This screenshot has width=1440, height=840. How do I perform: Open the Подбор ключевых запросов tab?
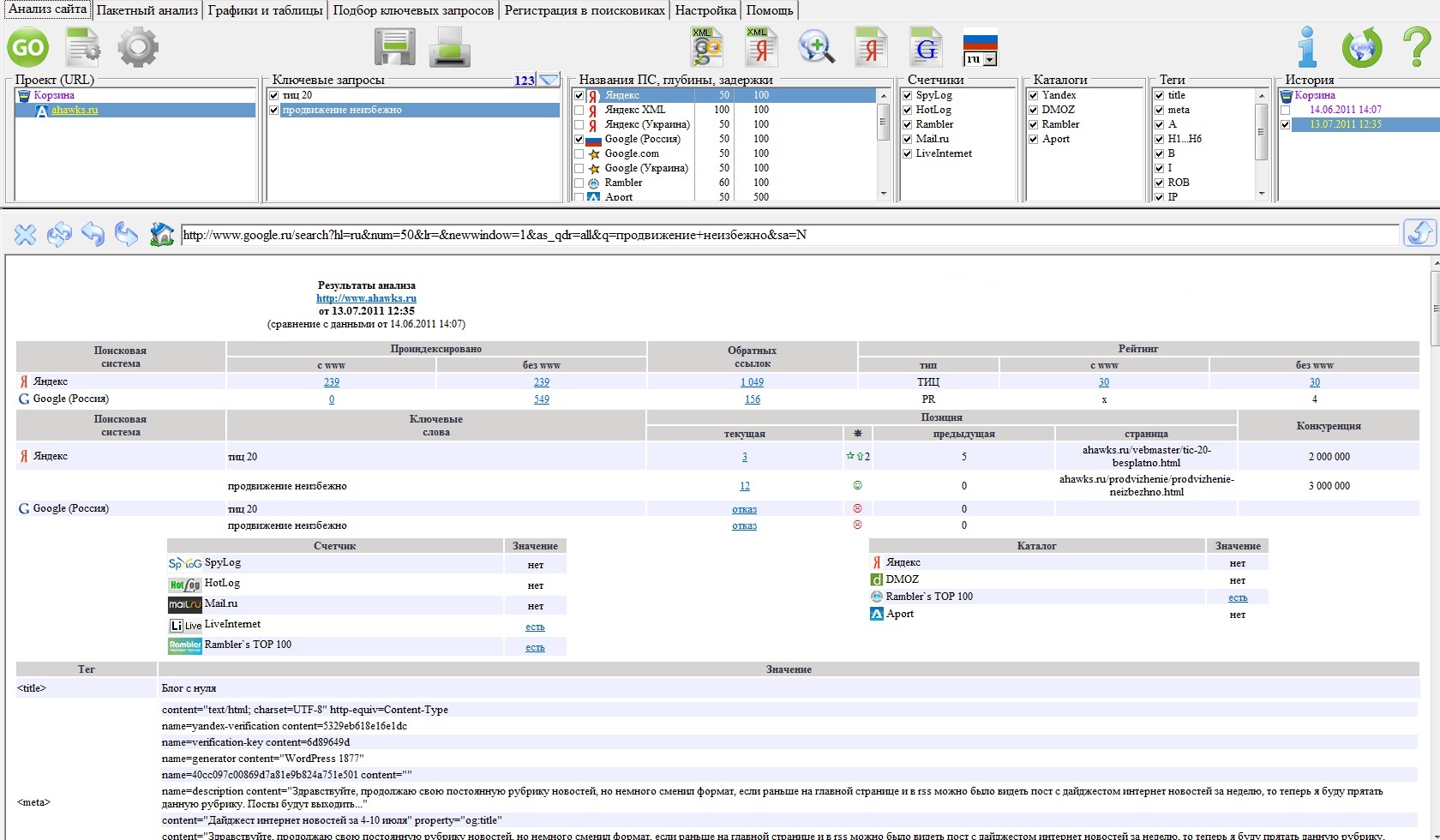coord(413,10)
